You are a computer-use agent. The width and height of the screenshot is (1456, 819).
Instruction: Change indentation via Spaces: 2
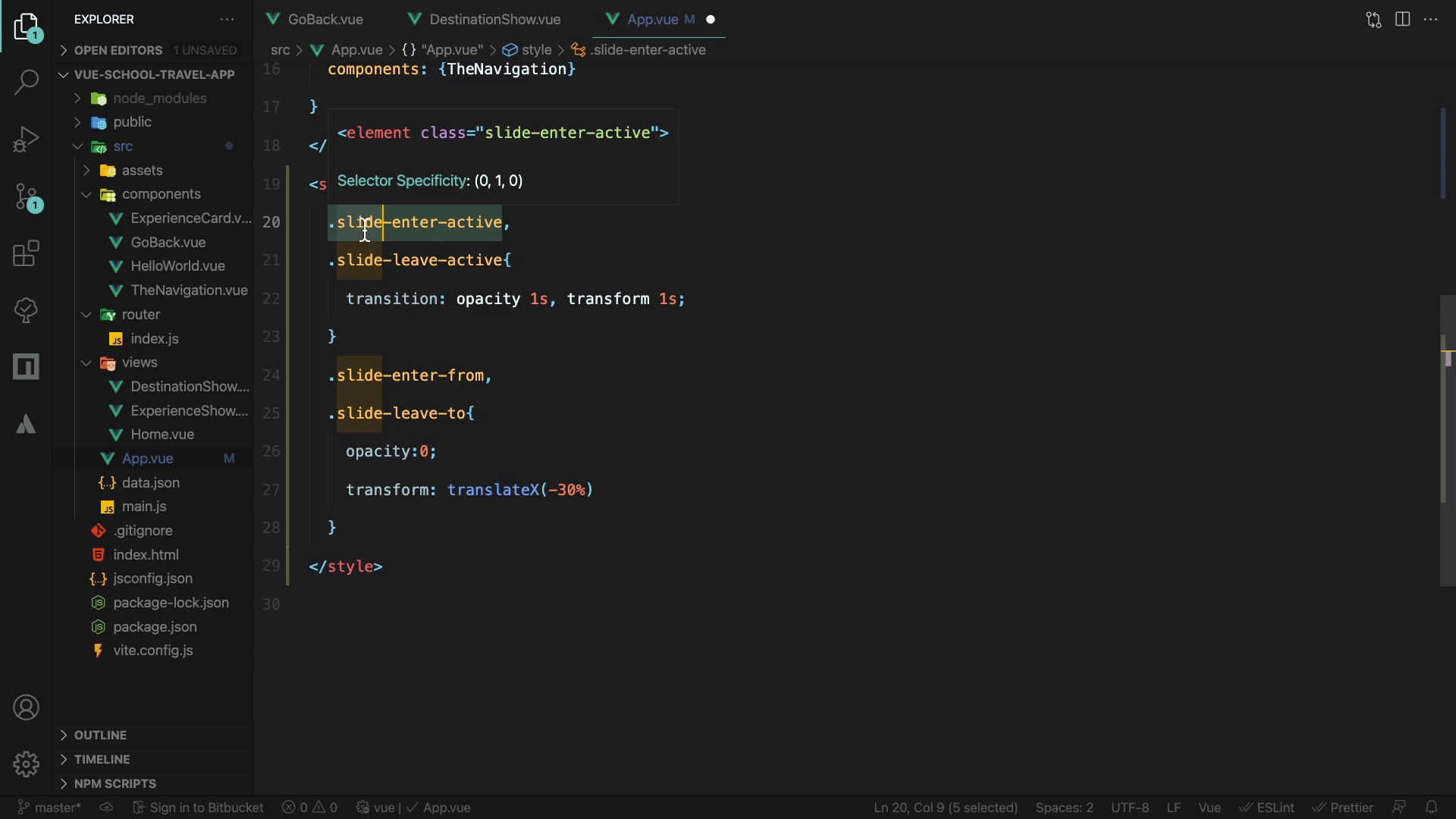(1064, 808)
